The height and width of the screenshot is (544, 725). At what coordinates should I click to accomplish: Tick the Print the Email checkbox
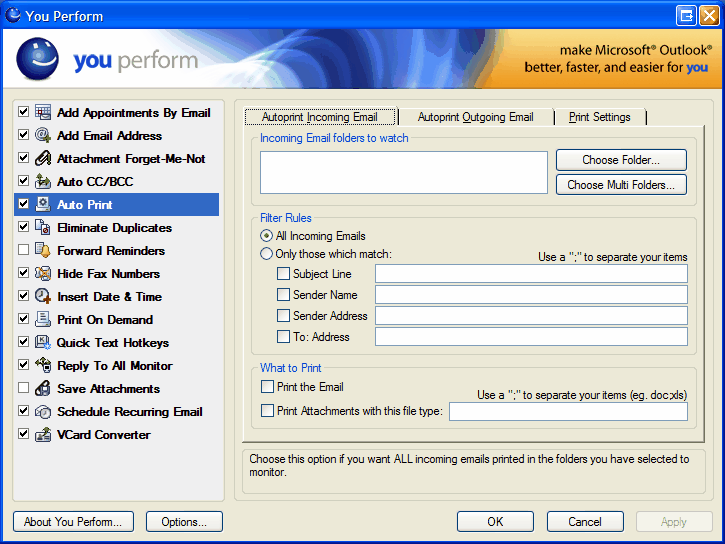[267, 386]
